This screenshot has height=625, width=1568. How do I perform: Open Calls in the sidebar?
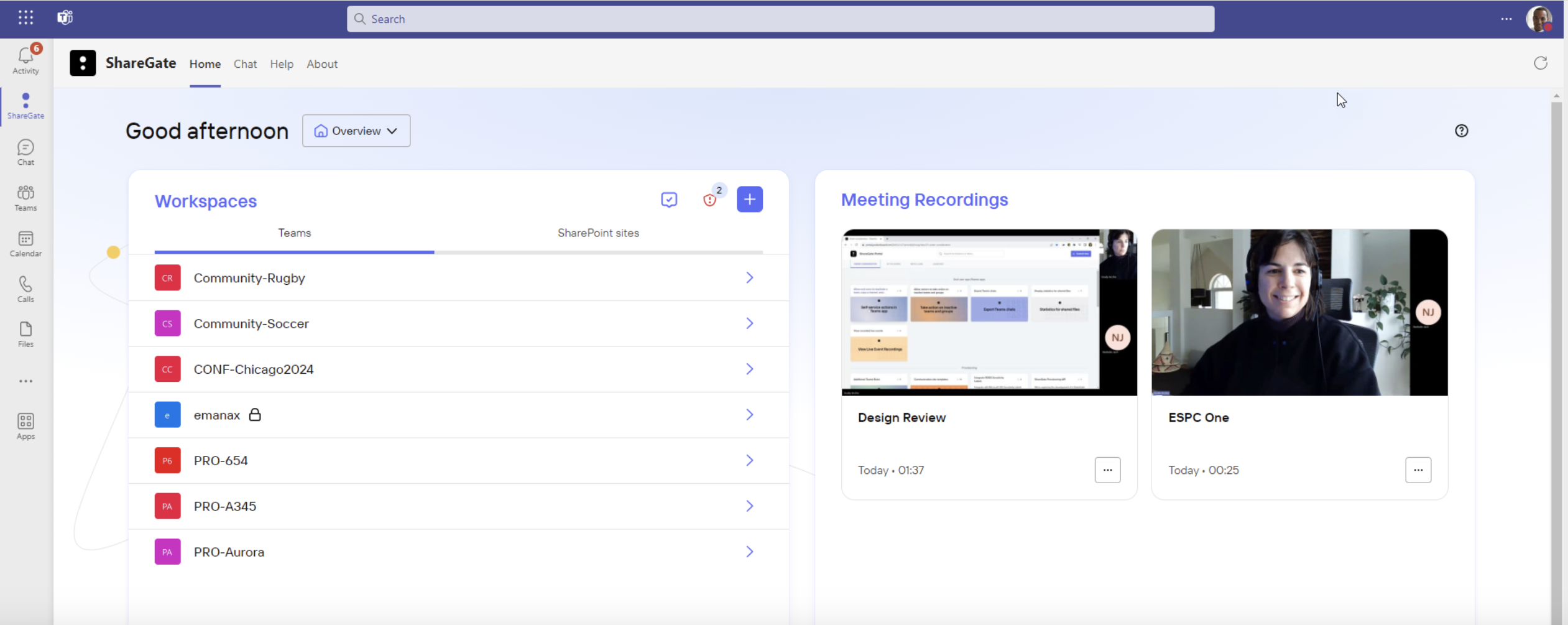[25, 289]
